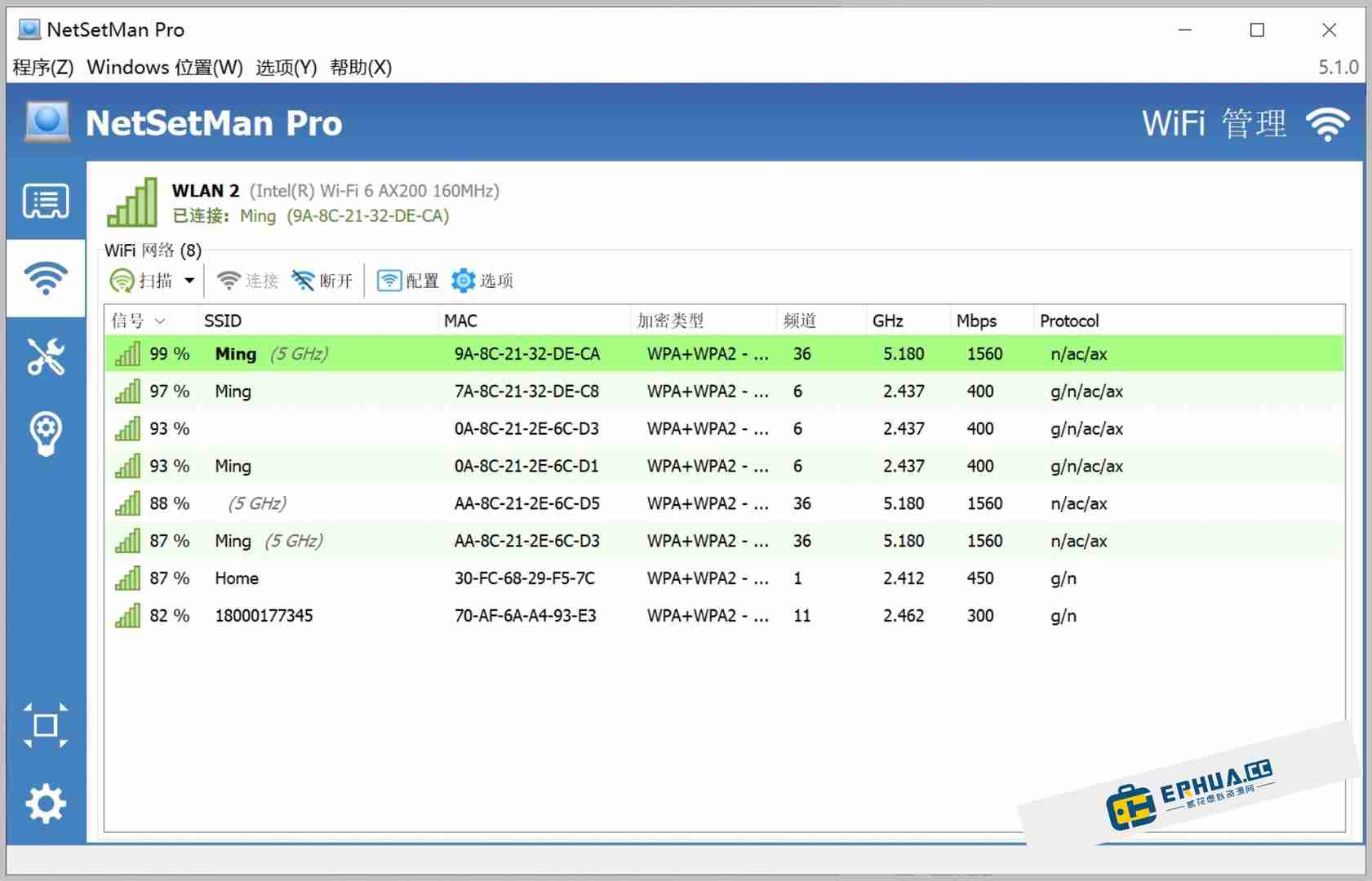This screenshot has width=1372, height=881.
Task: Expand the Scan dropdown arrow
Action: 189,281
